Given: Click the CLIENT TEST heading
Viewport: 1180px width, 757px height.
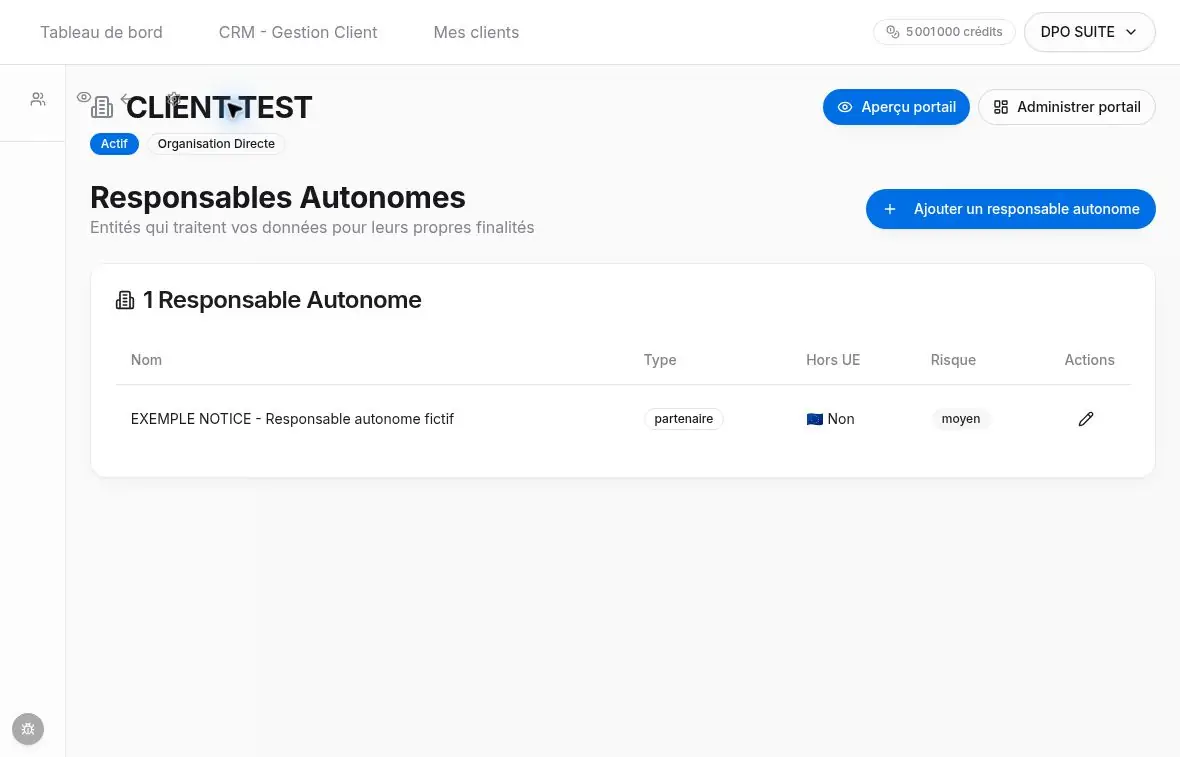Looking at the screenshot, I should [218, 108].
